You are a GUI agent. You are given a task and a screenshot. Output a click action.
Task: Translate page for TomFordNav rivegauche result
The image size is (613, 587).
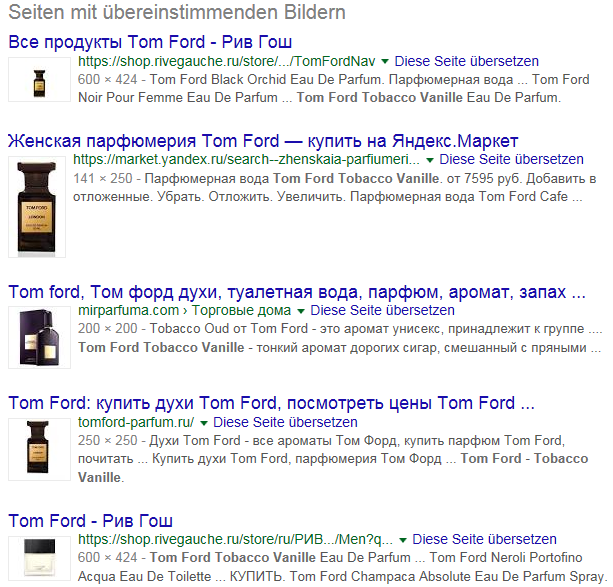[x=466, y=61]
